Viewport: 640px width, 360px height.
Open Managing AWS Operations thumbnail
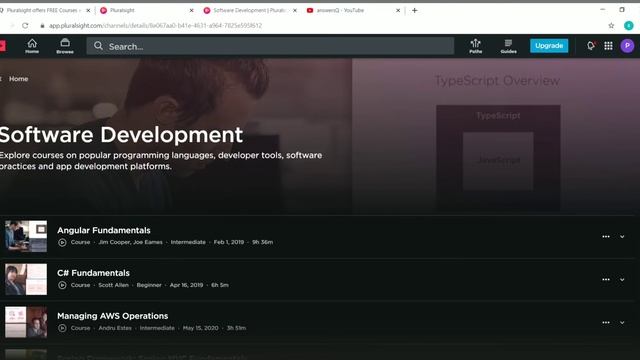pyautogui.click(x=26, y=322)
